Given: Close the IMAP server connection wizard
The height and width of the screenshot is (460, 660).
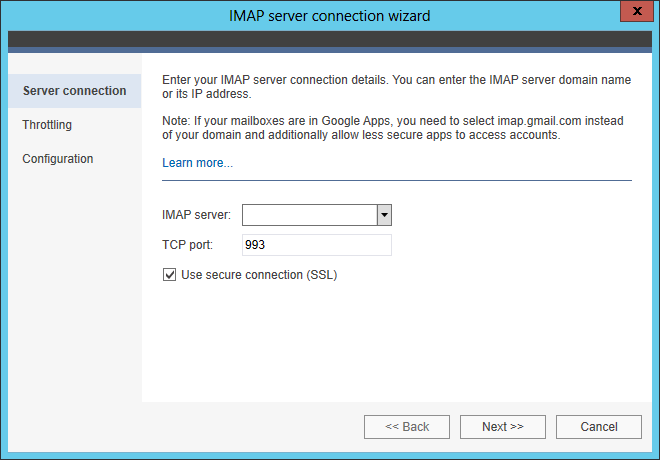Looking at the screenshot, I should point(636,11).
